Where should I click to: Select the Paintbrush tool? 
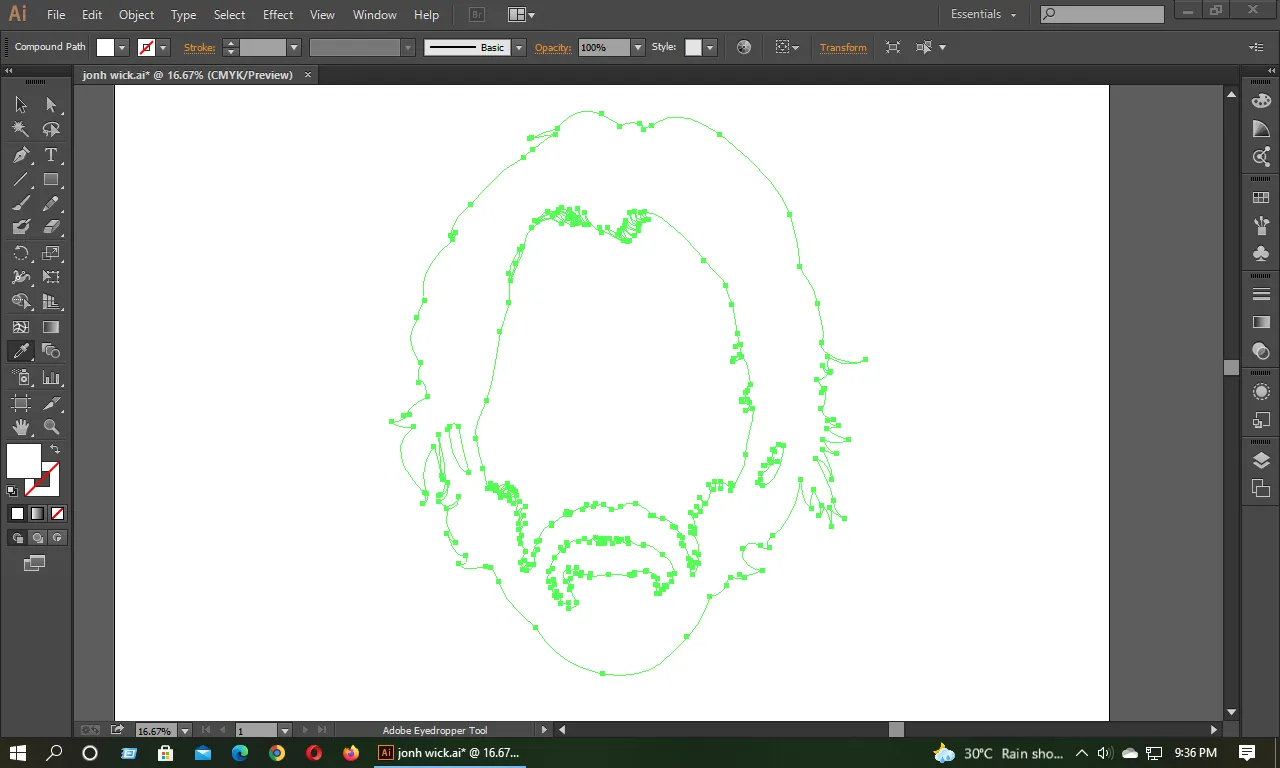[x=21, y=204]
